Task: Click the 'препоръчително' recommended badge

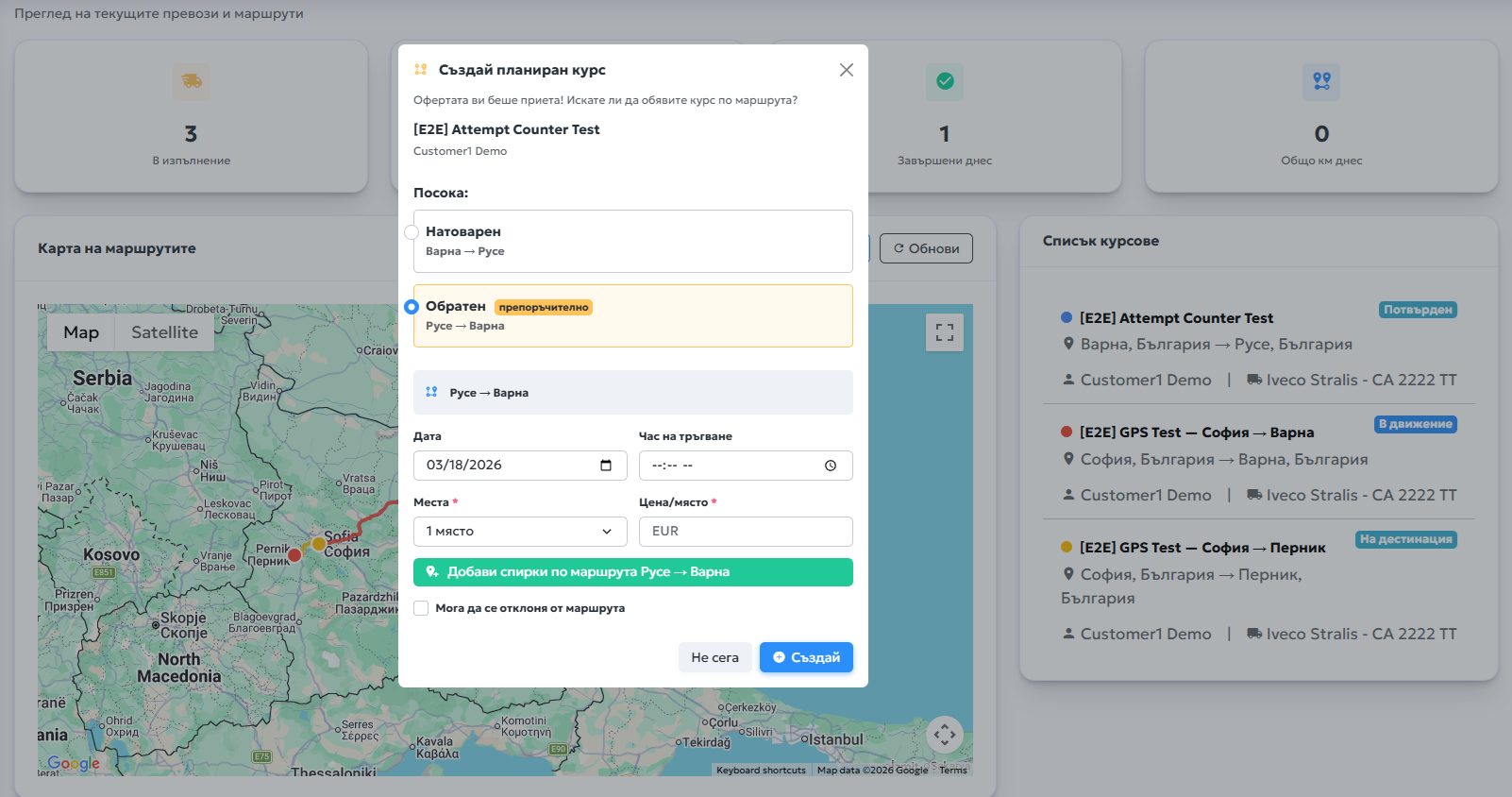Action: (544, 307)
